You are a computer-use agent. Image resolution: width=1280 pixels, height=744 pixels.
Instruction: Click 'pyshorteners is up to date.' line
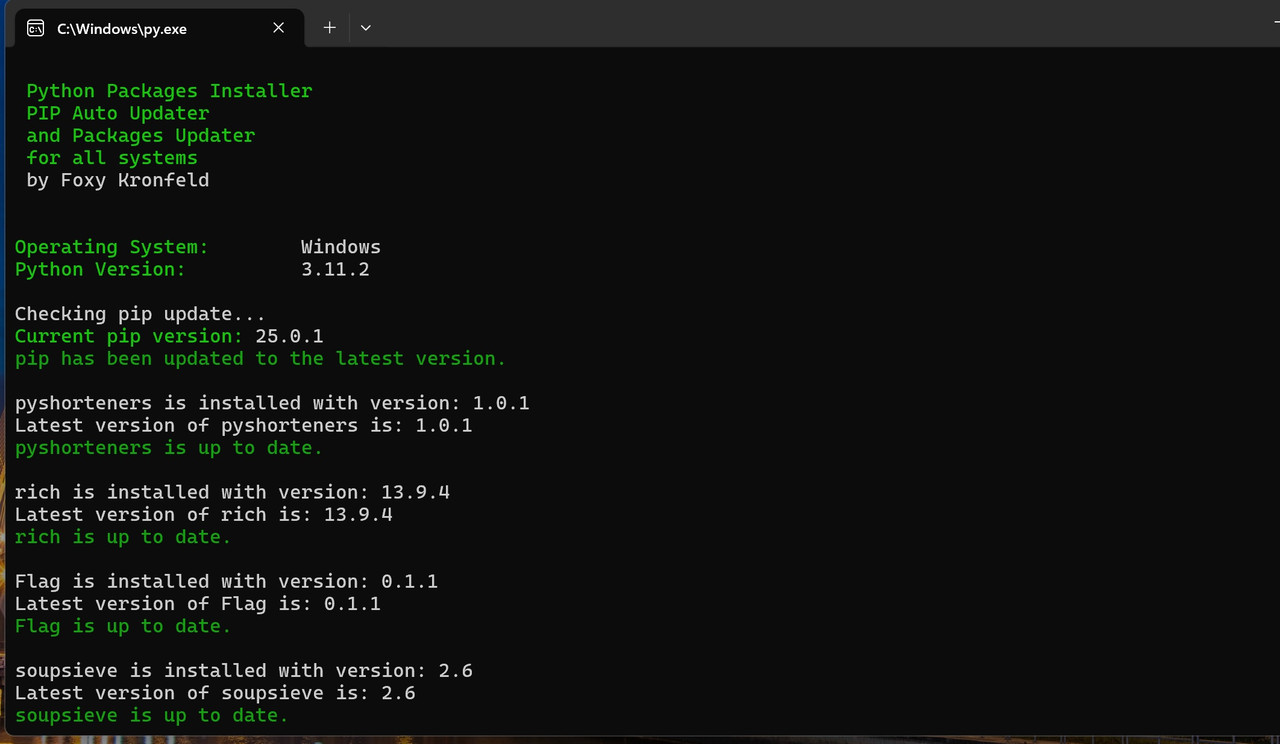[169, 447]
